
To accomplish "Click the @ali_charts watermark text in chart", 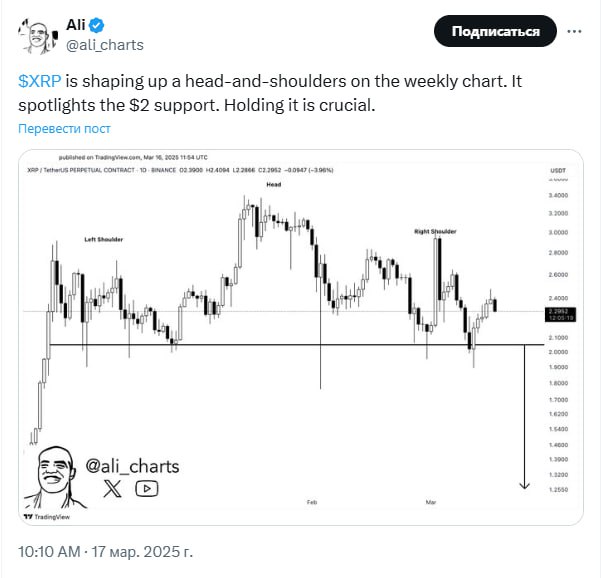I will (x=132, y=466).
